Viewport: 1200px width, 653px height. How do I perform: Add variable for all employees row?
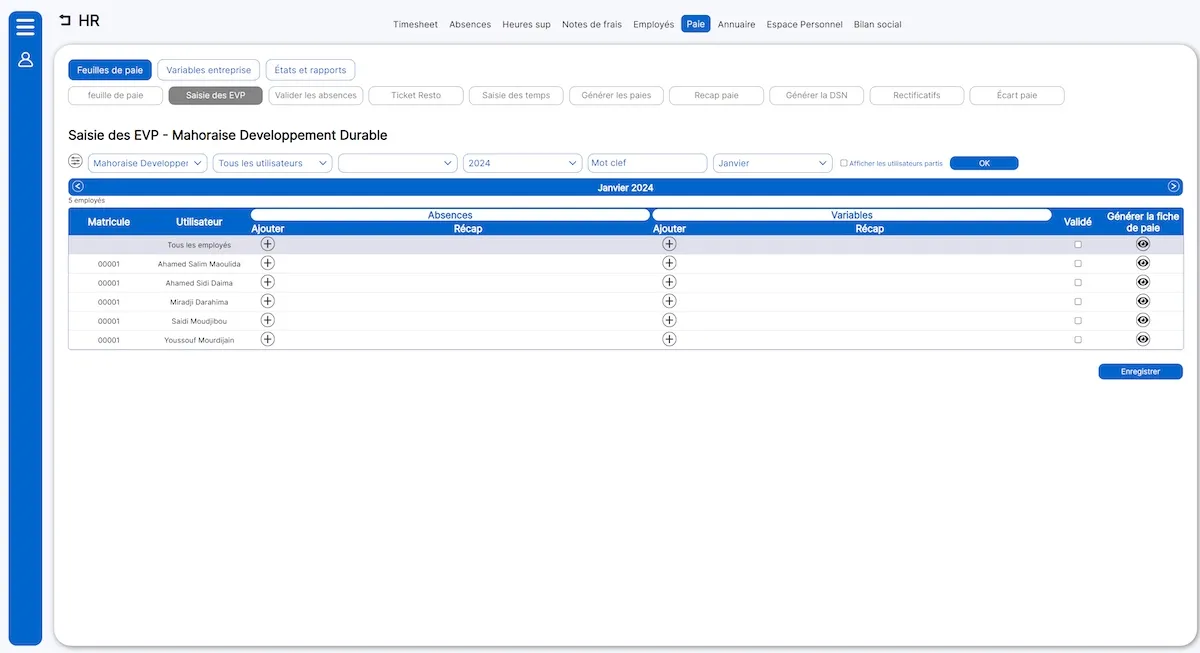pyautogui.click(x=669, y=244)
